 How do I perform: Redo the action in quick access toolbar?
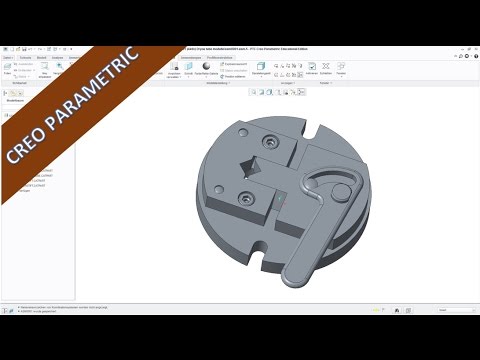click(x=40, y=49)
